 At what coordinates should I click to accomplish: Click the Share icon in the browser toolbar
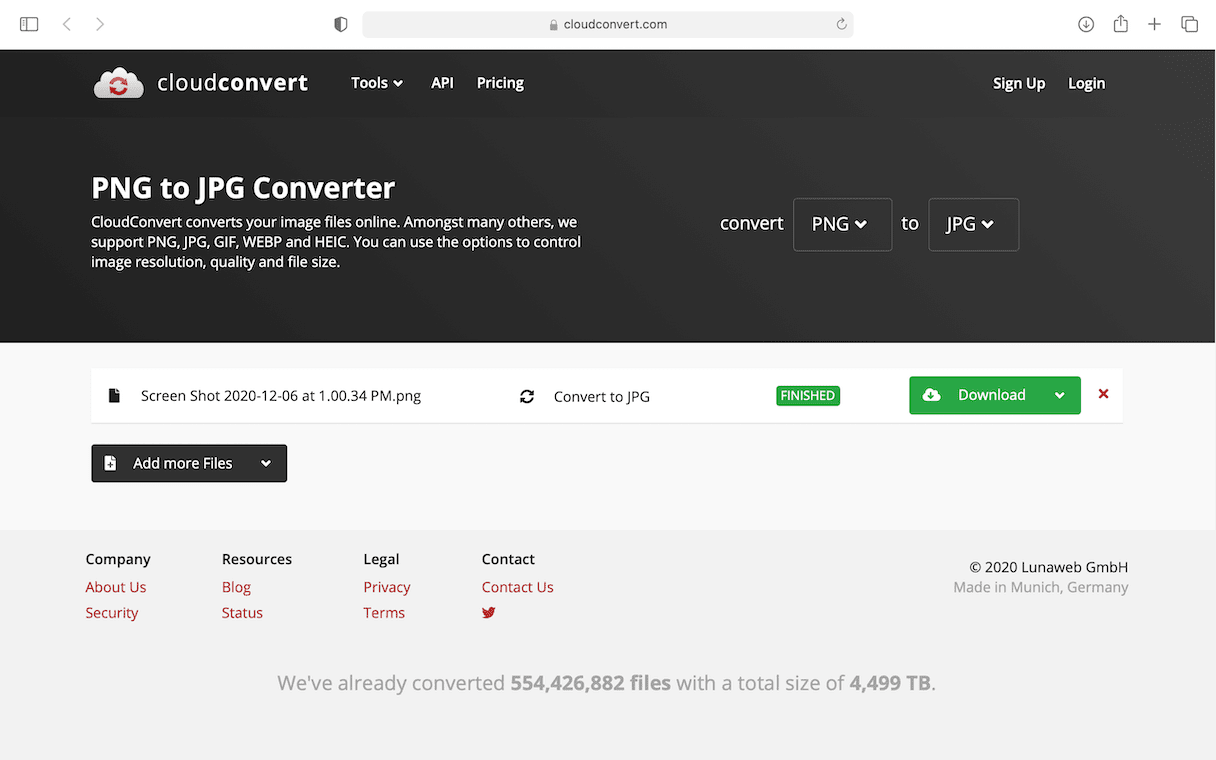point(1120,23)
